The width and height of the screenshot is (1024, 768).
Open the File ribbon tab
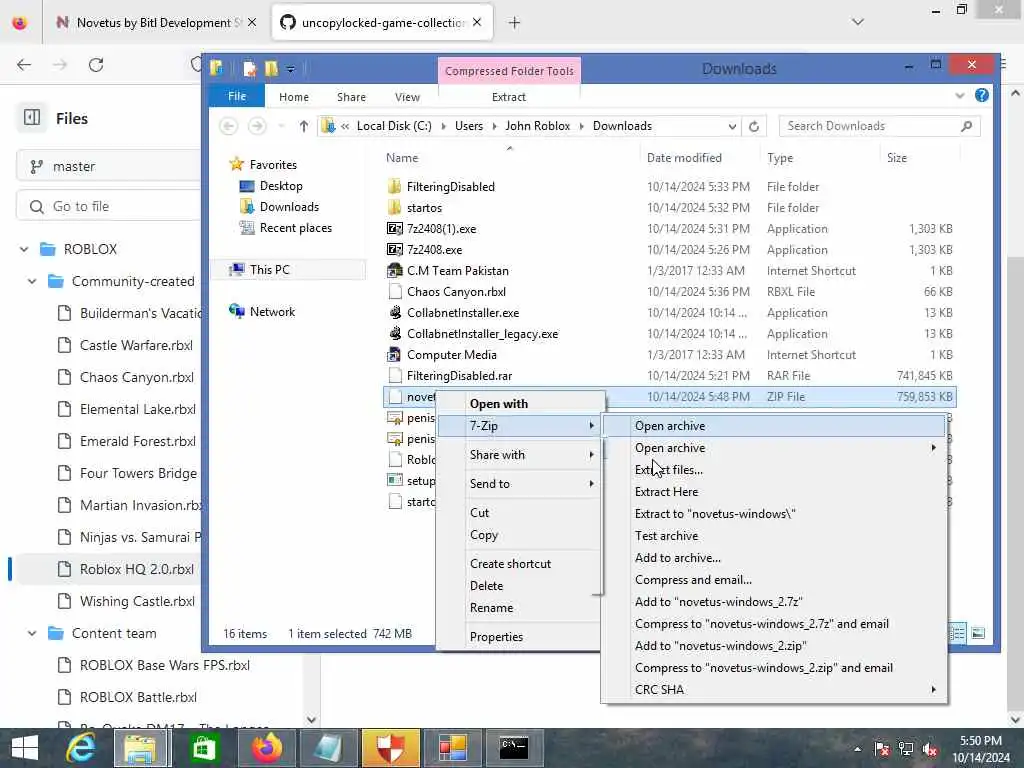tap(236, 96)
